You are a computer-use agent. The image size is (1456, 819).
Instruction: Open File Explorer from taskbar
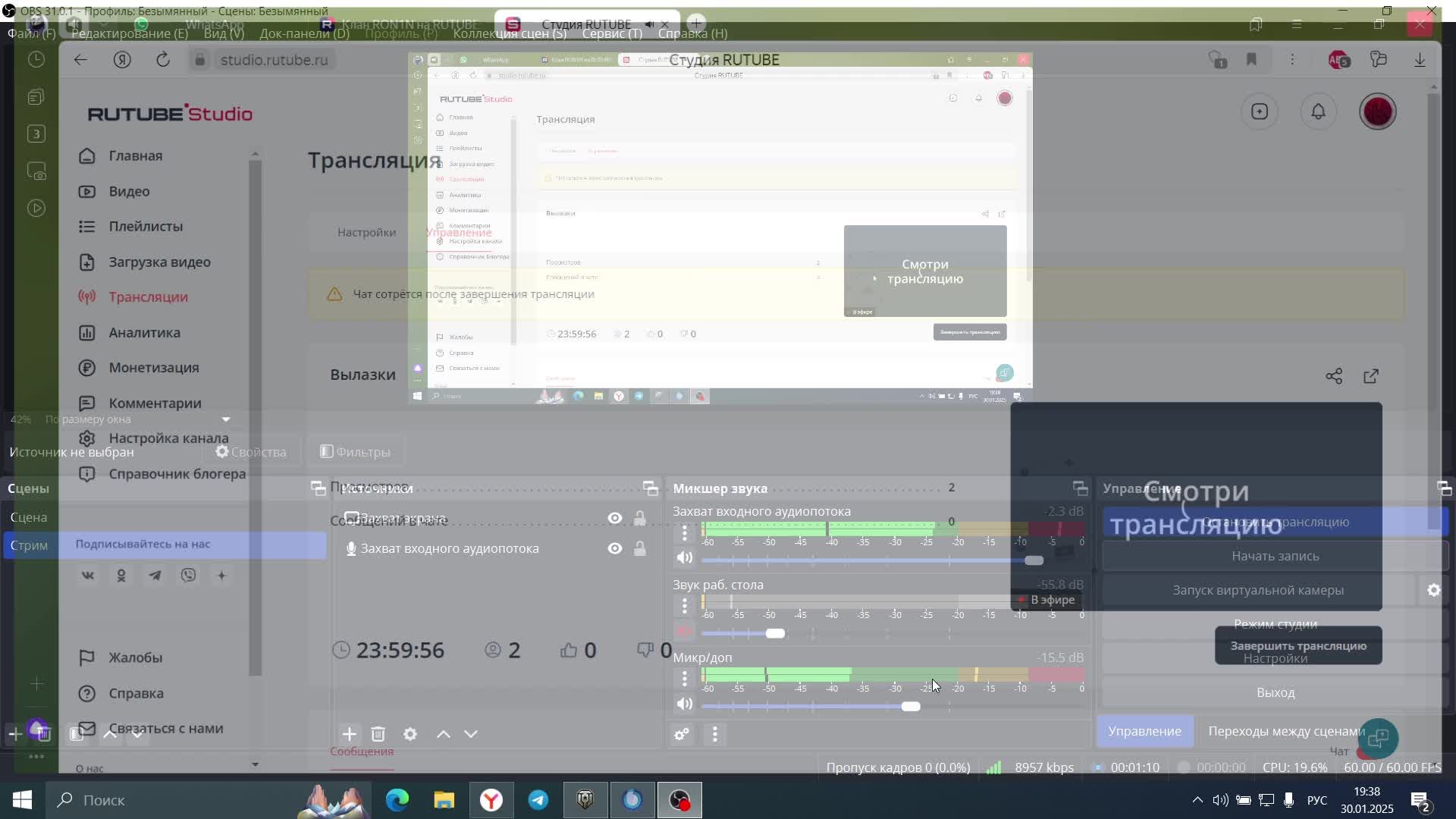click(x=444, y=800)
